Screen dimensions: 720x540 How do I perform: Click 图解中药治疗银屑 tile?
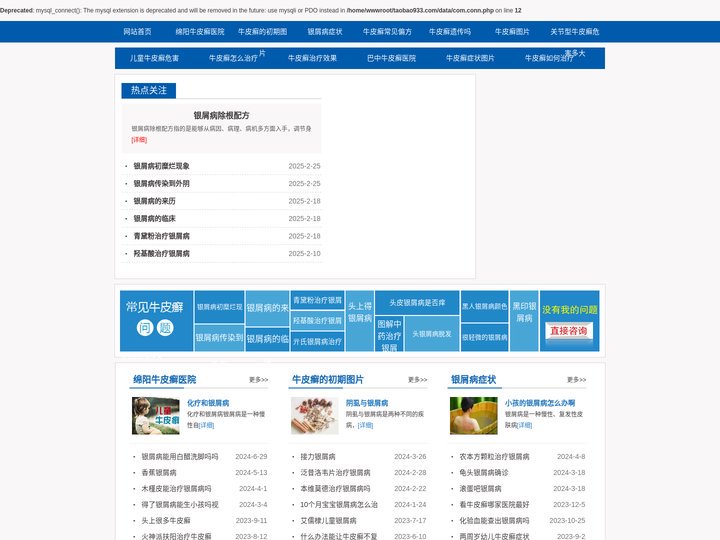(x=389, y=334)
